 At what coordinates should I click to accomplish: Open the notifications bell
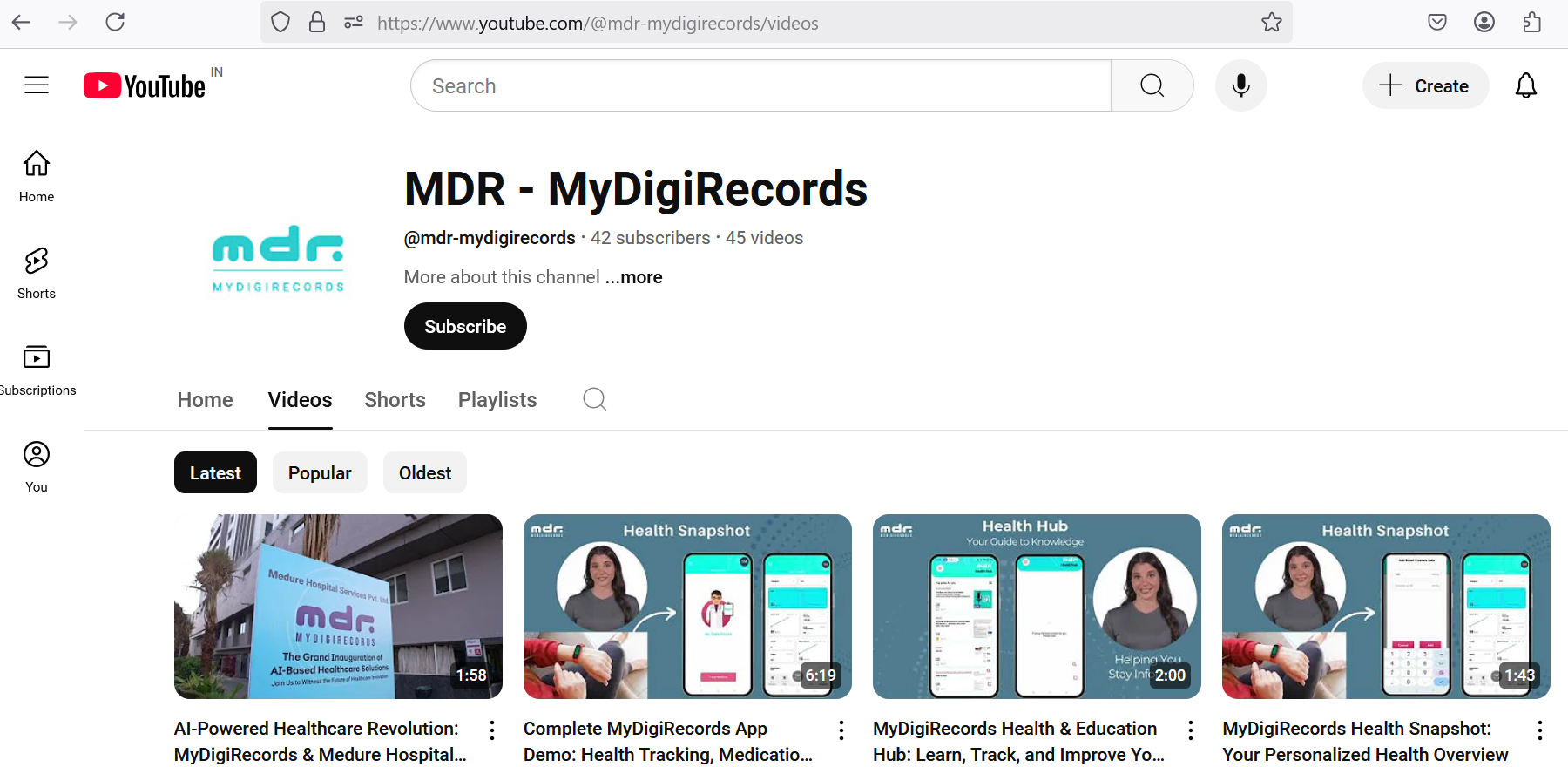click(x=1526, y=85)
